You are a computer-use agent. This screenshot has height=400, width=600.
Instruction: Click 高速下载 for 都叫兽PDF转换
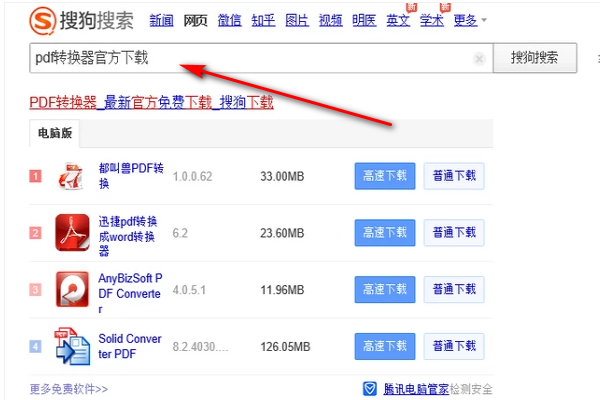click(x=385, y=176)
